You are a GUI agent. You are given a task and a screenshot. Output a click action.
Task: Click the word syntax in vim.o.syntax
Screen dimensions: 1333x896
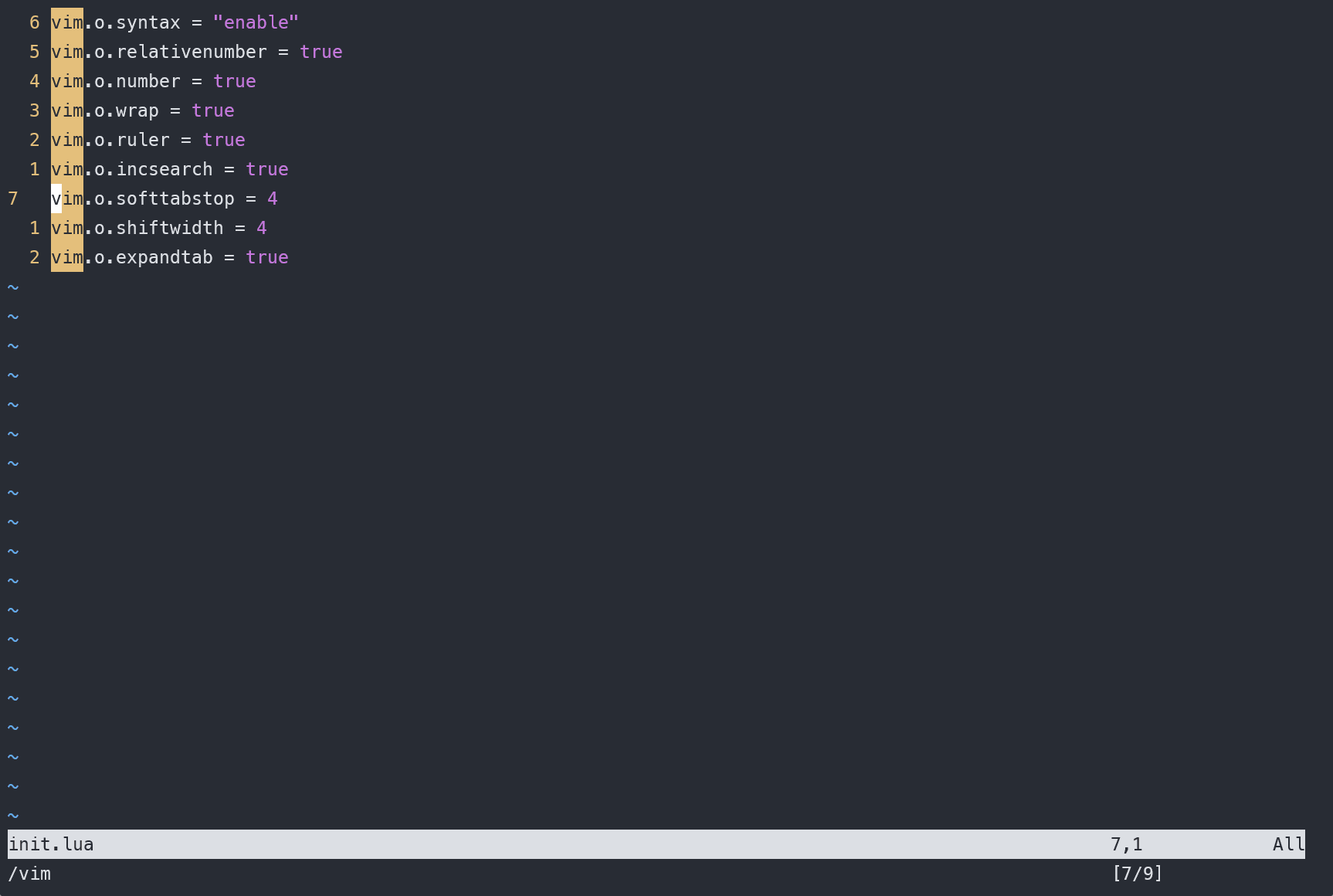click(x=148, y=22)
